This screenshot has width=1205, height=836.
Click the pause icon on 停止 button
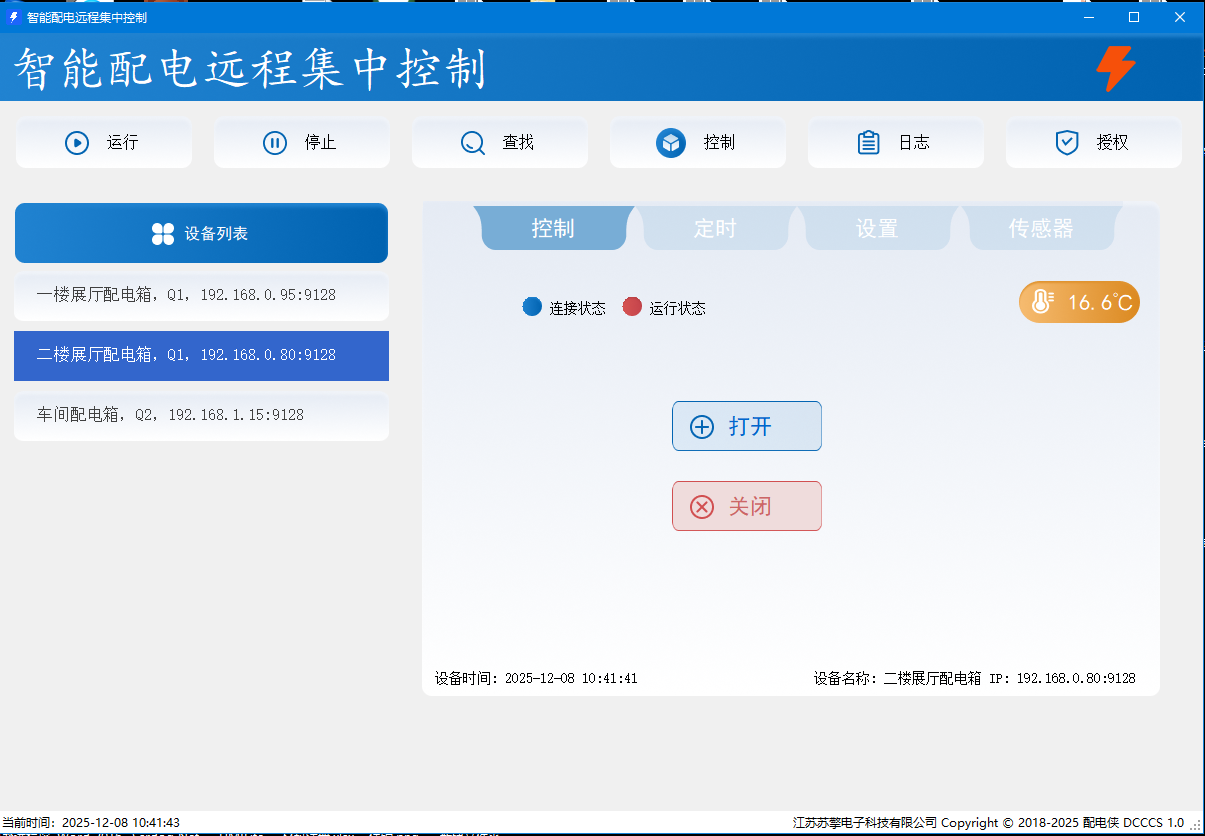(275, 143)
